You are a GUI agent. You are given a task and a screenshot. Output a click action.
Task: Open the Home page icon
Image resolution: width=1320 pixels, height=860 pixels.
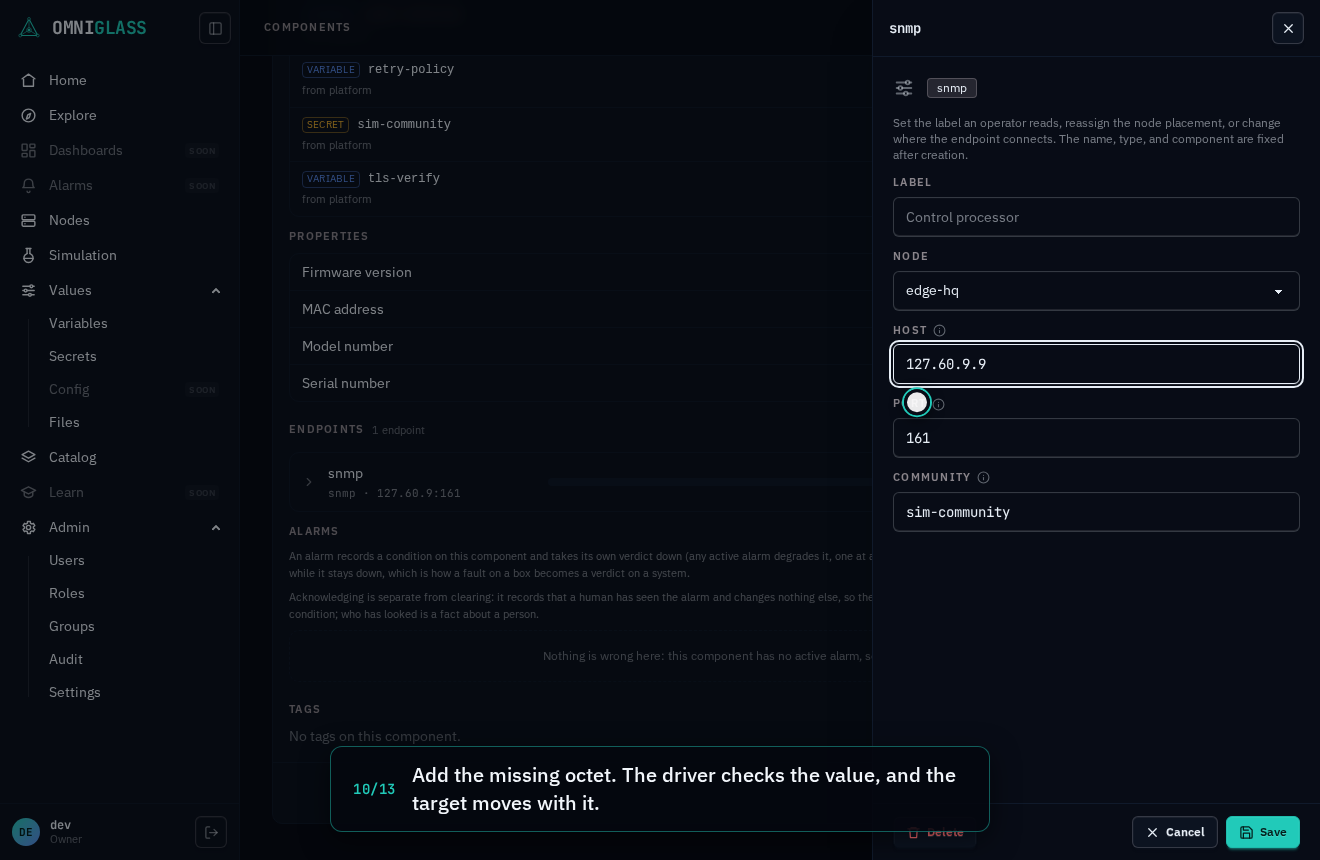(29, 80)
